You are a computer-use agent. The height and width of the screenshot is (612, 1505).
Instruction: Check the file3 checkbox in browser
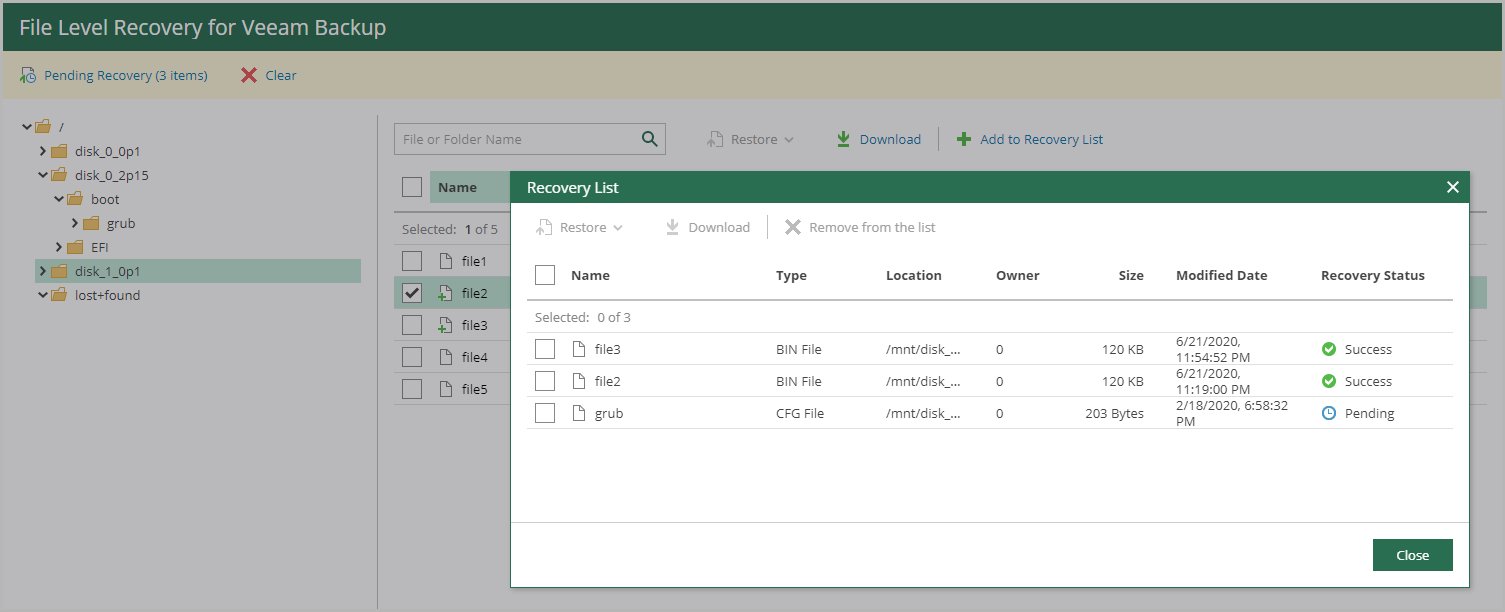(x=412, y=325)
